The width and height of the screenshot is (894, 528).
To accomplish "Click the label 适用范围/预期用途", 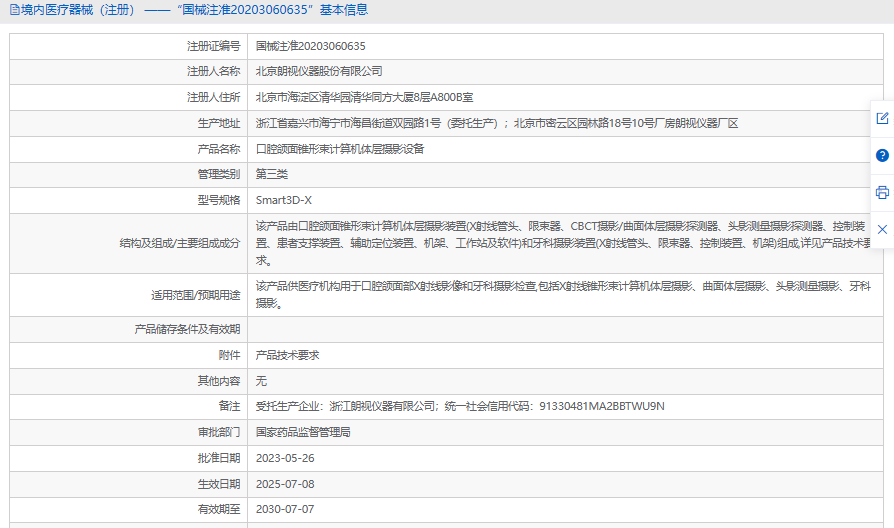I will (196, 295).
